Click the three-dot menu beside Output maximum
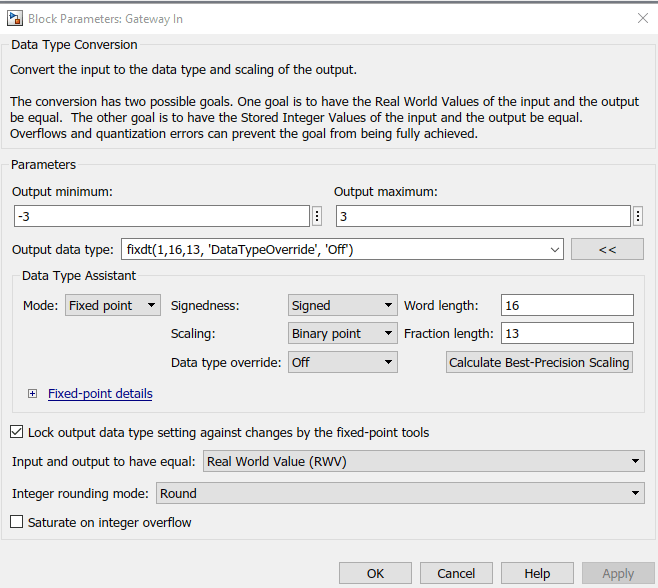658x588 pixels. pos(638,217)
